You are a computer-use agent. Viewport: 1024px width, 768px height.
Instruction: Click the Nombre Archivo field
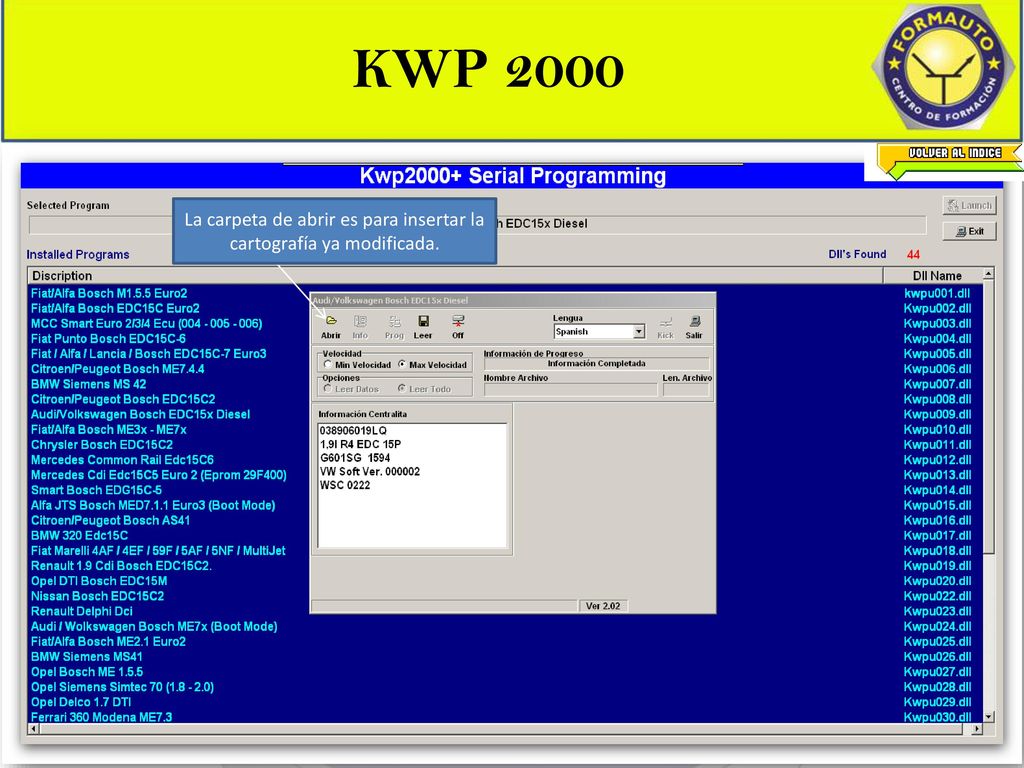570,390
